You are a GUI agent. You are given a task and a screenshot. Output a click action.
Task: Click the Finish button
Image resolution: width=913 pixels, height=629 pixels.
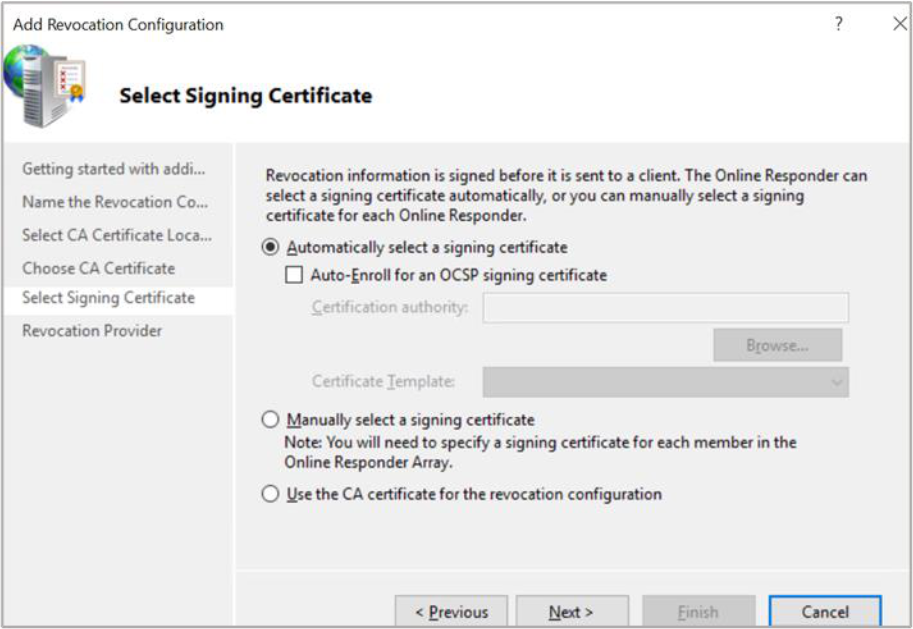pos(698,612)
